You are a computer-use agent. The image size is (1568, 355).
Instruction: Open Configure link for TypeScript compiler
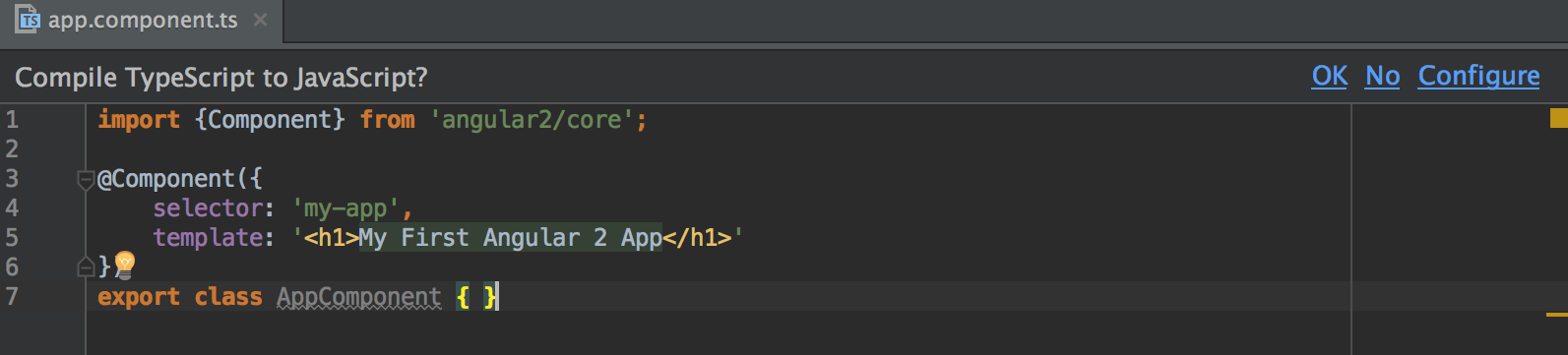1478,76
